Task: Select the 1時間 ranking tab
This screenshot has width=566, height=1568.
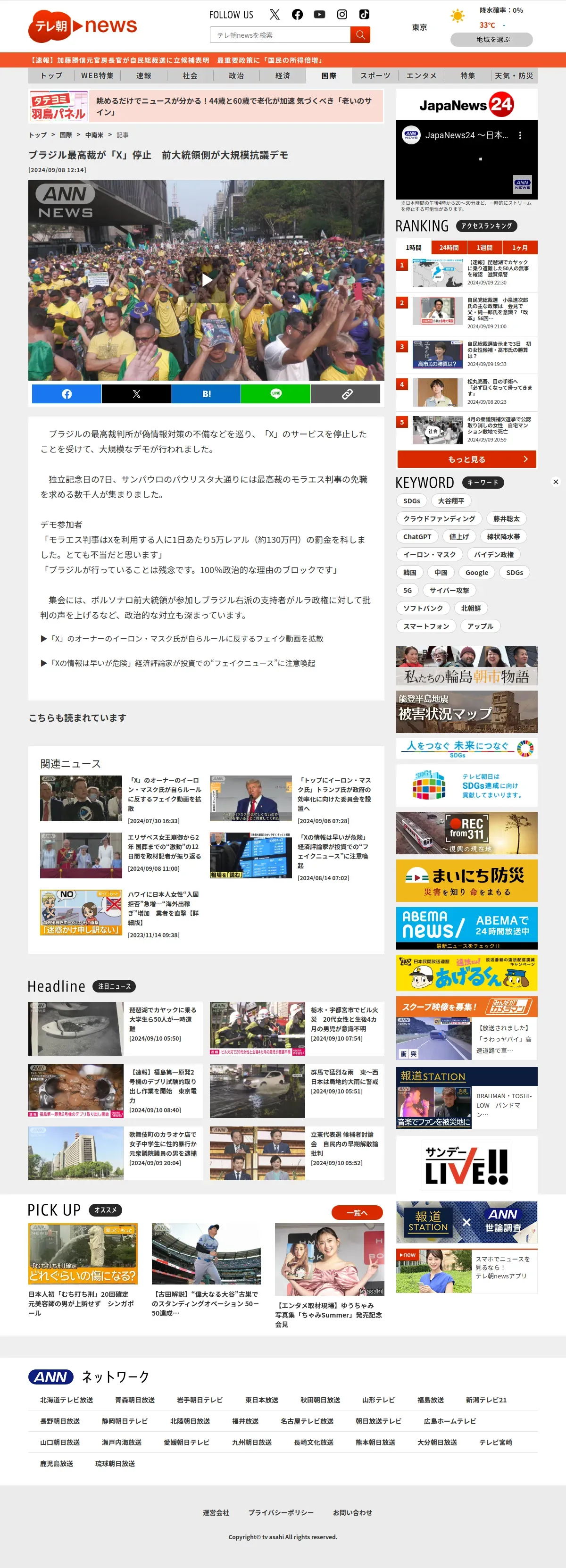Action: point(414,248)
